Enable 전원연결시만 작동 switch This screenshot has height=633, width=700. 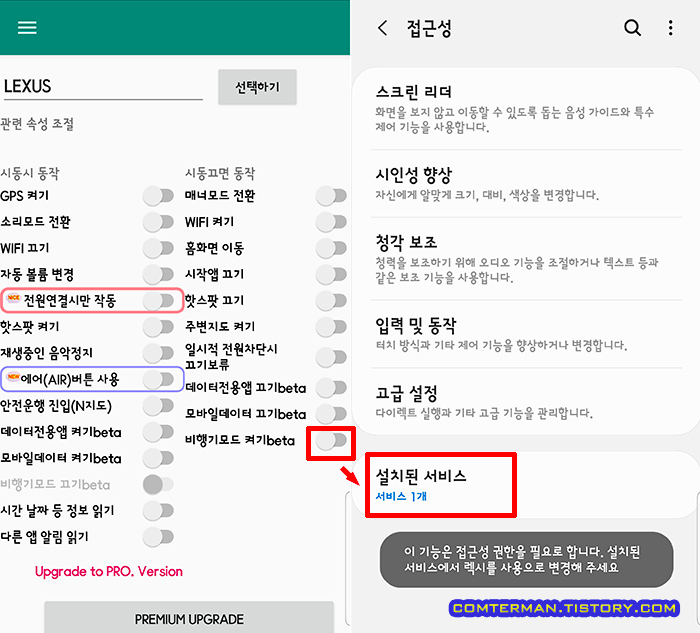(x=158, y=300)
